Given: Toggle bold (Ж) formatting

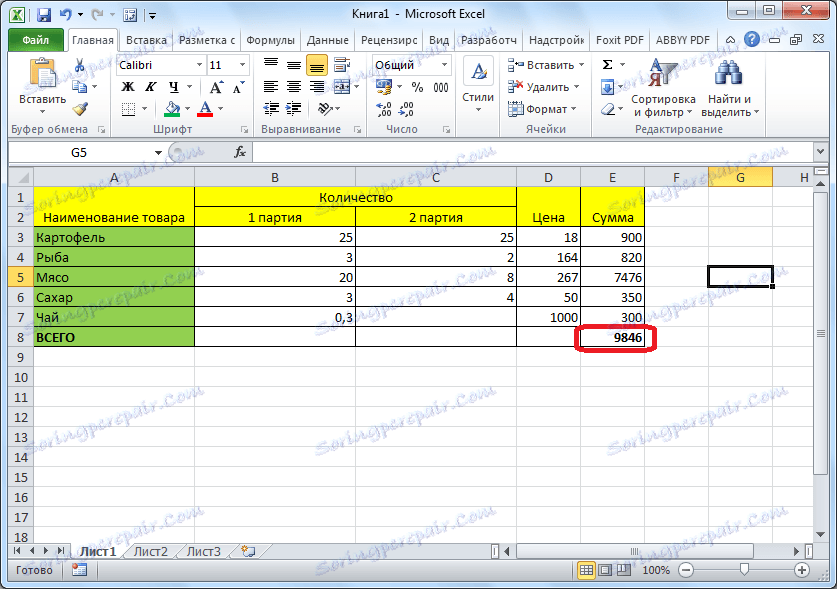Looking at the screenshot, I should [x=126, y=88].
